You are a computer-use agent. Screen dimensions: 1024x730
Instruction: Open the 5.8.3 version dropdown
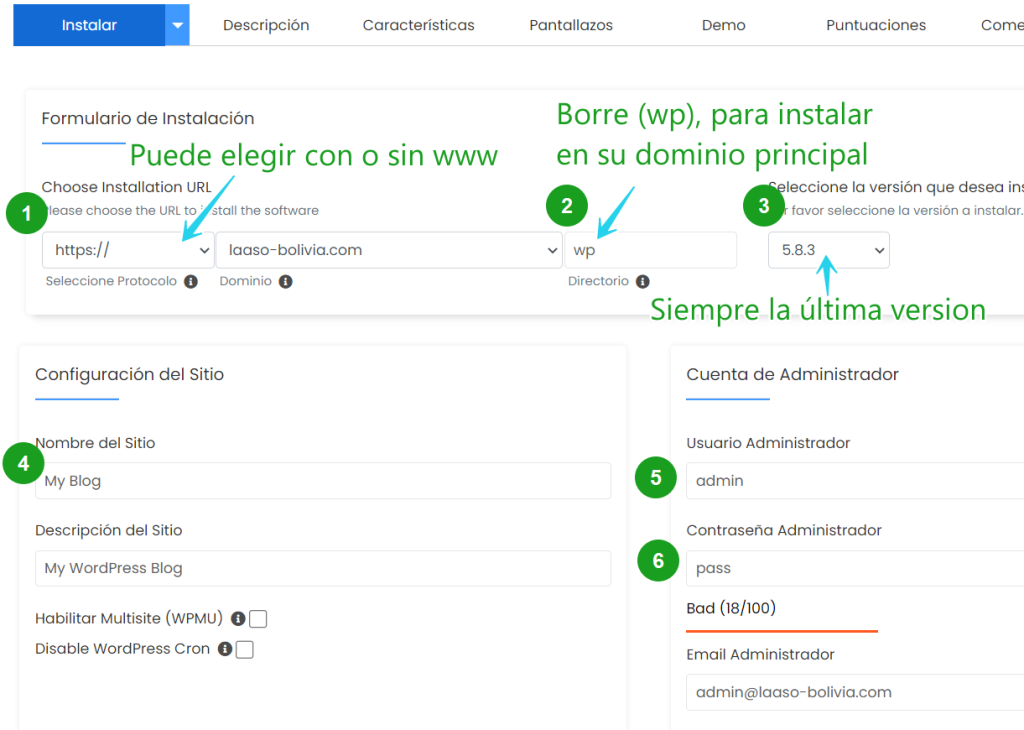(829, 250)
